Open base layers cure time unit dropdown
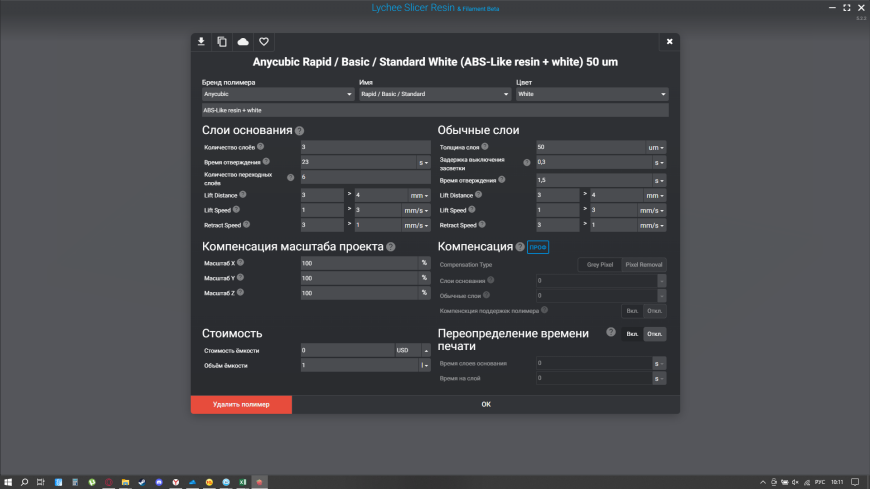 pyautogui.click(x=423, y=163)
